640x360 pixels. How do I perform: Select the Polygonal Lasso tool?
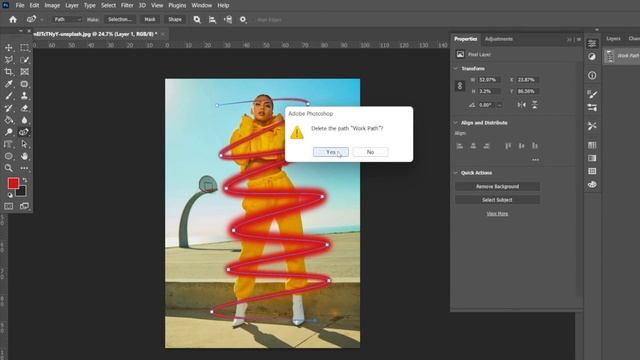[x=9, y=60]
